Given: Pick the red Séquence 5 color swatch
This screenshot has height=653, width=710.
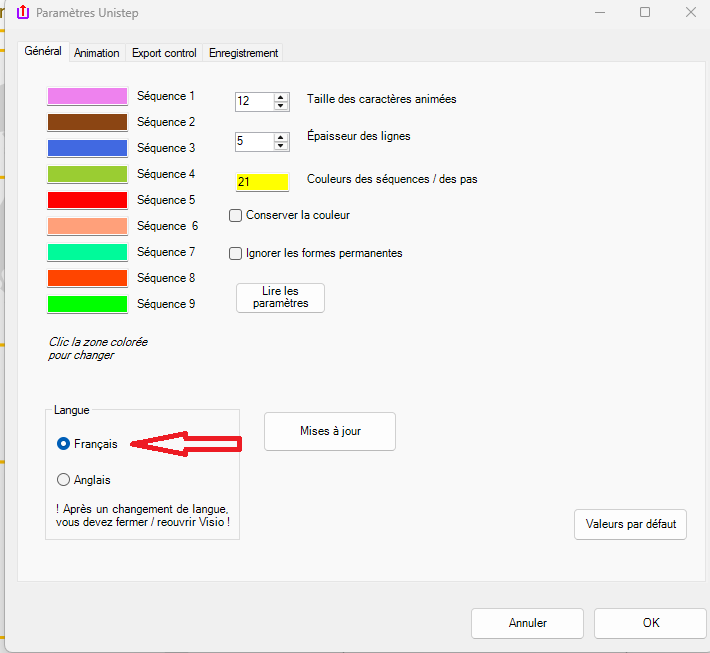Looking at the screenshot, I should [x=87, y=200].
